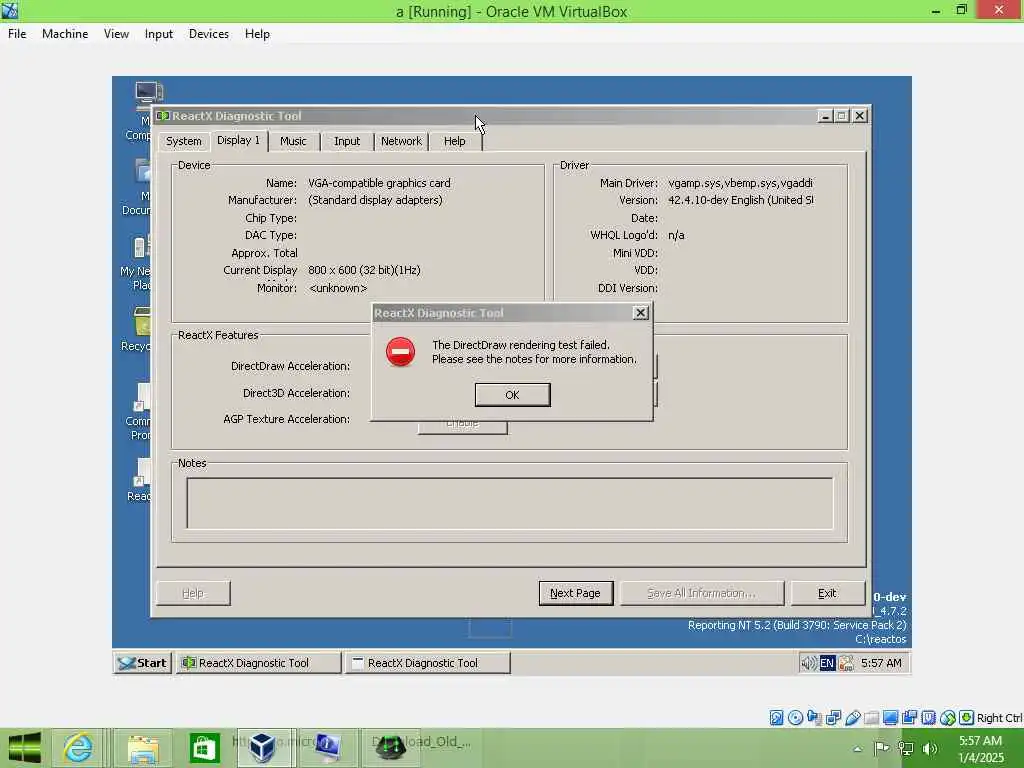Click inside the Notes text box
The image size is (1024, 768).
pos(509,503)
